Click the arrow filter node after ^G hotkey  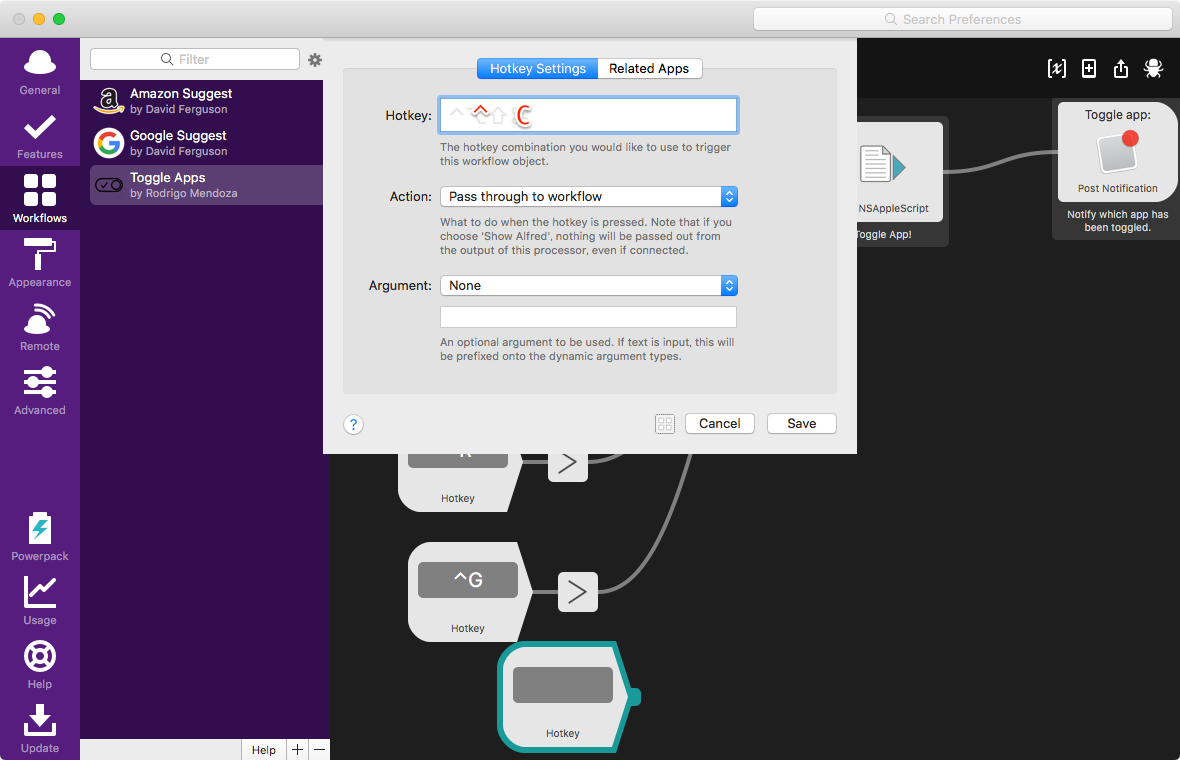pos(578,592)
